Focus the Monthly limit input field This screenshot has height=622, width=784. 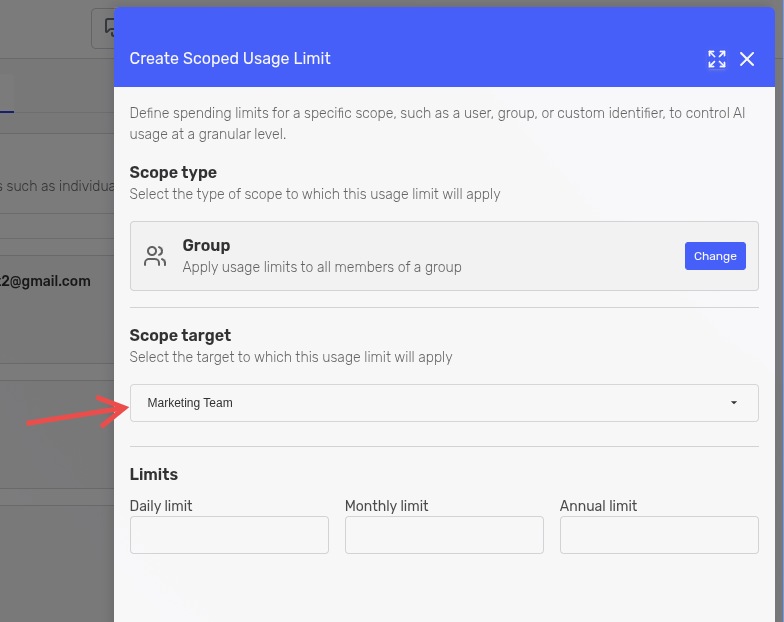[444, 535]
